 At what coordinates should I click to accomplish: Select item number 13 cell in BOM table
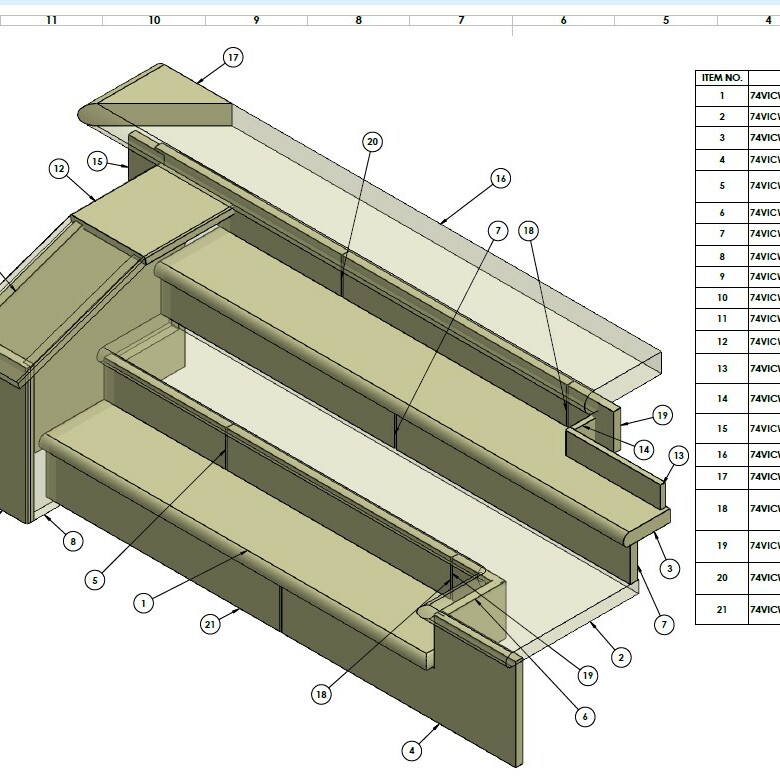[722, 369]
